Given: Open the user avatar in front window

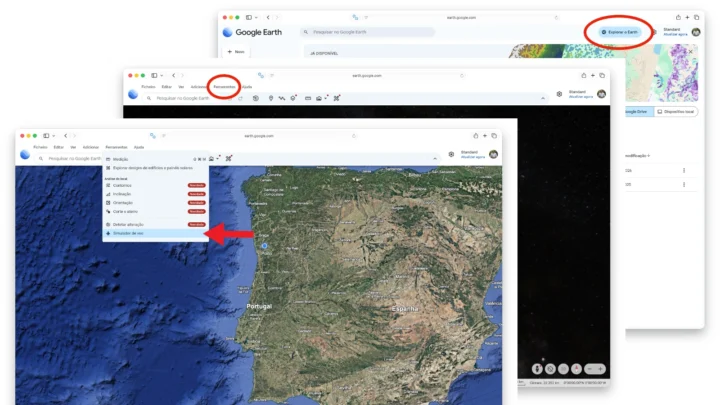Looking at the screenshot, I should pyautogui.click(x=494, y=154).
